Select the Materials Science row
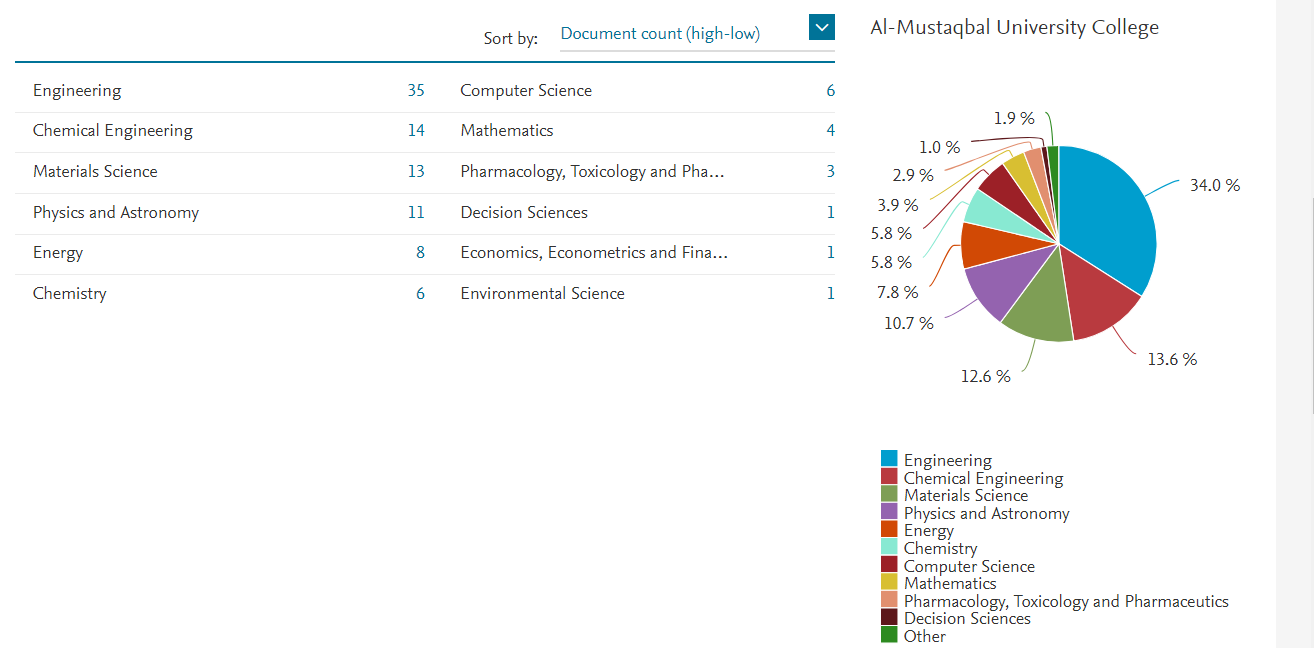This screenshot has width=1314, height=648. click(95, 172)
